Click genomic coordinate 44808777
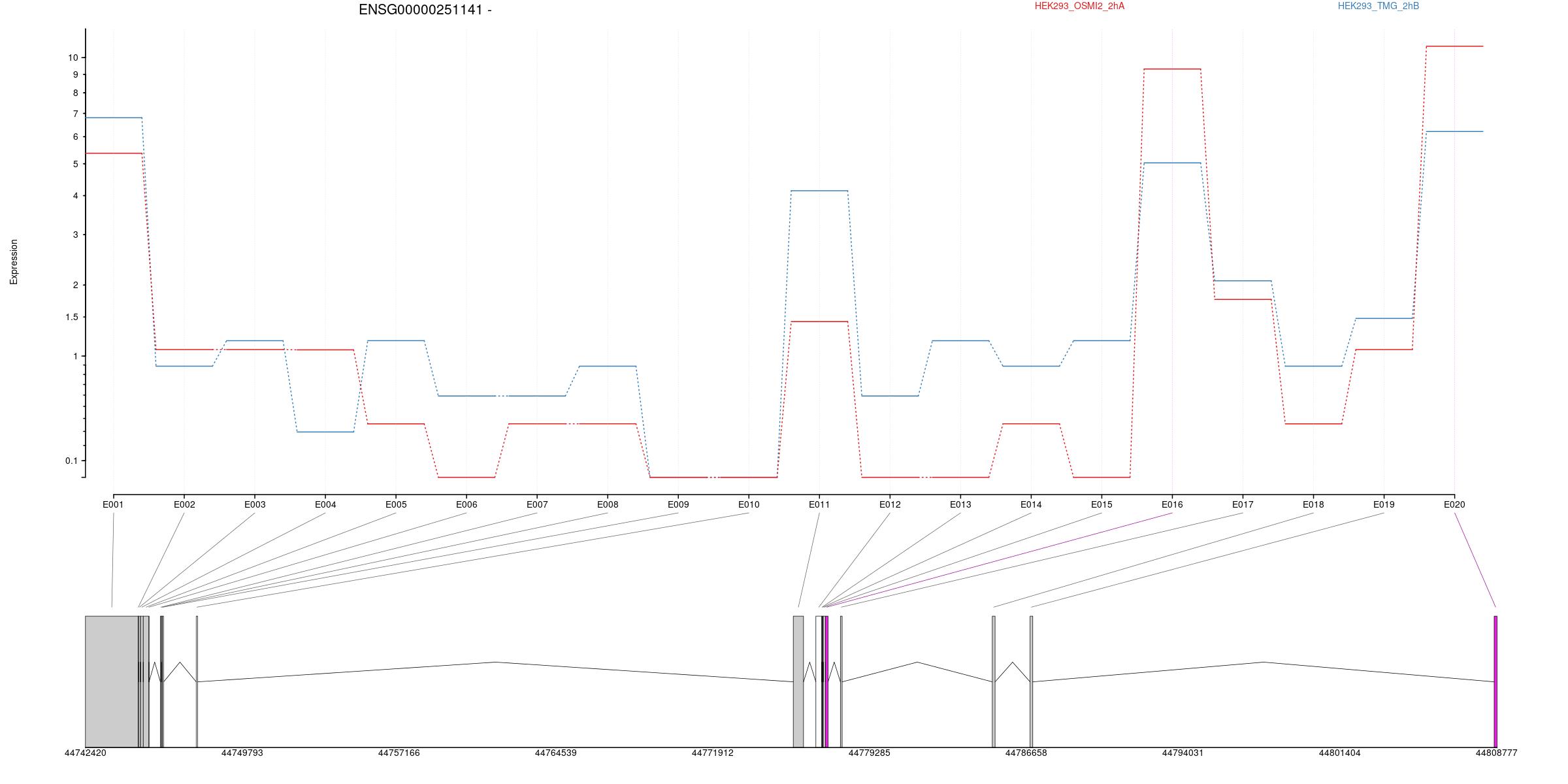Image resolution: width=1568 pixels, height=784 pixels. [x=1496, y=753]
